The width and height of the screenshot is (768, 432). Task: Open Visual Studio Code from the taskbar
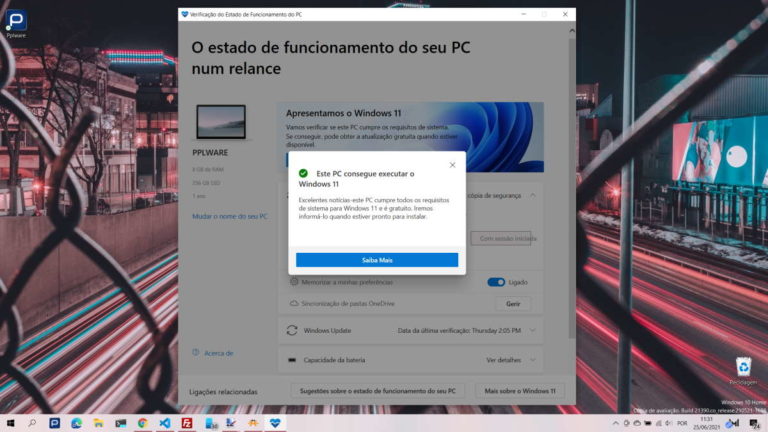coord(165,423)
